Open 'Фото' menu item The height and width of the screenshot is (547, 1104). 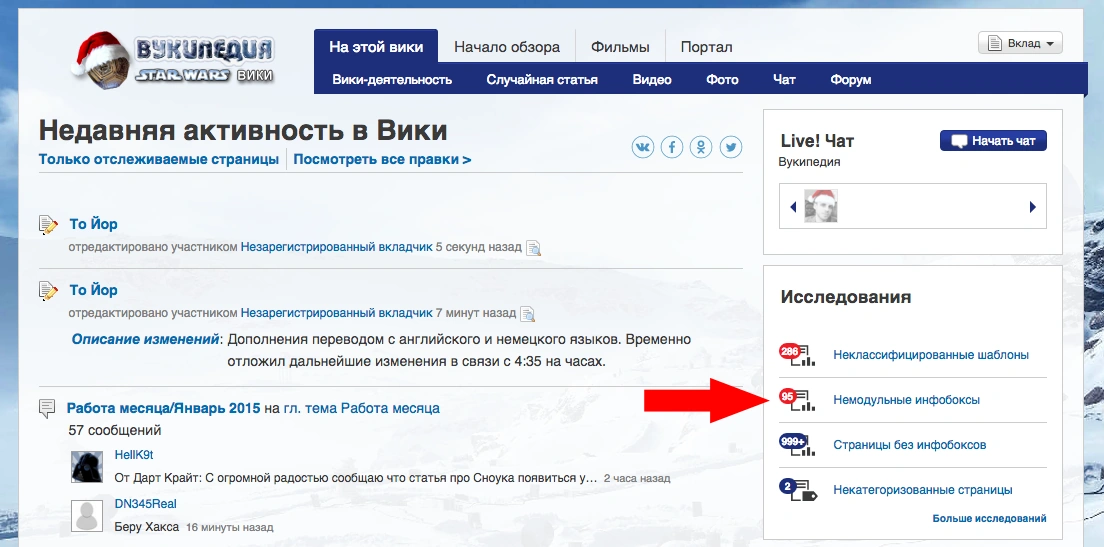(722, 80)
